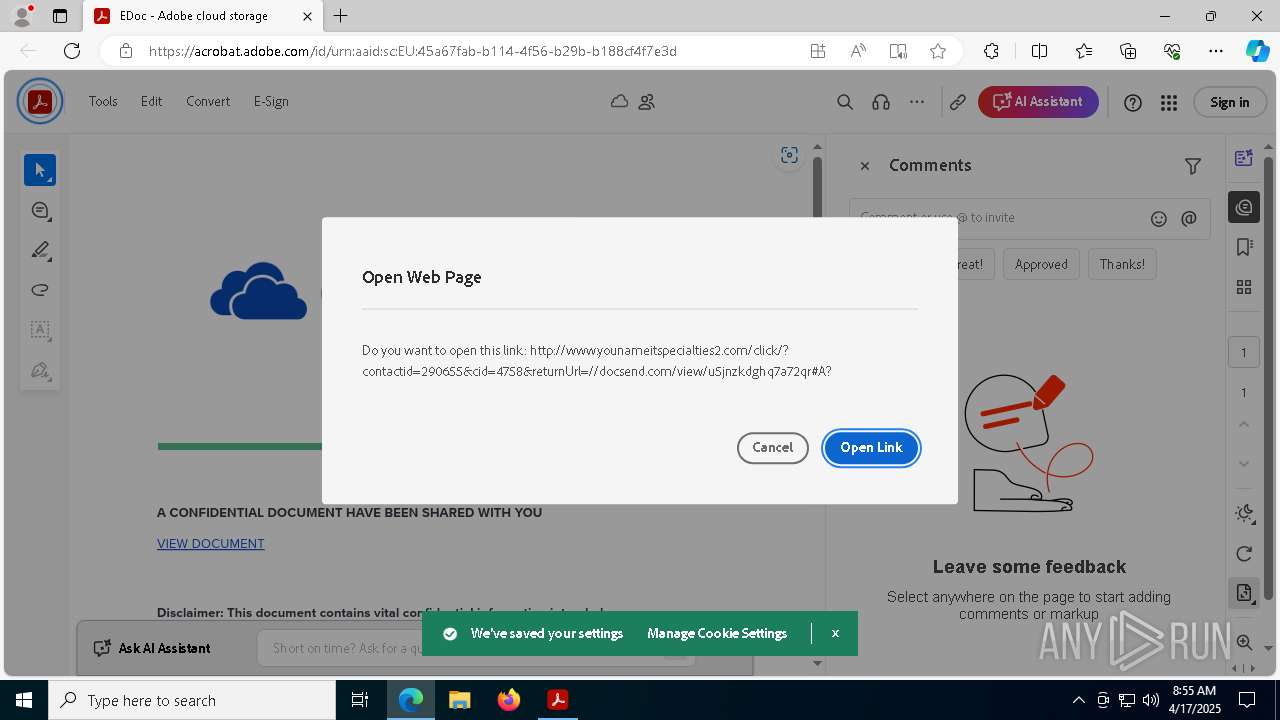Select the add text box tool
The width and height of the screenshot is (1280, 720).
40,330
